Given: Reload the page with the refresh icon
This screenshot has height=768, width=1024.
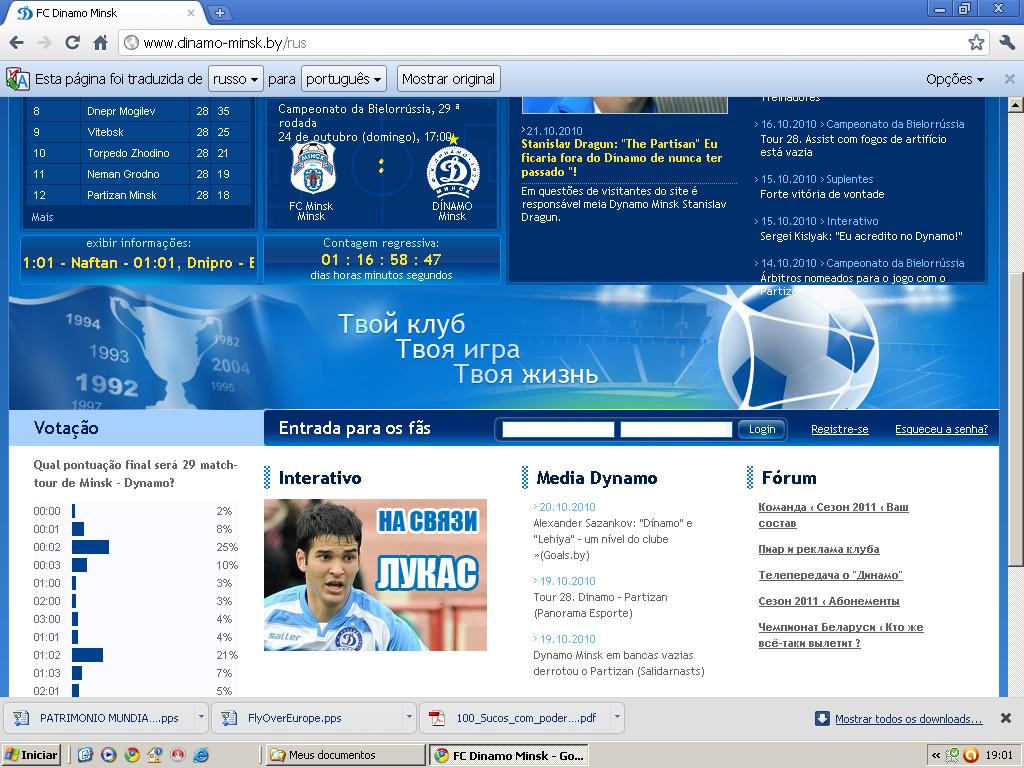Looking at the screenshot, I should point(72,43).
